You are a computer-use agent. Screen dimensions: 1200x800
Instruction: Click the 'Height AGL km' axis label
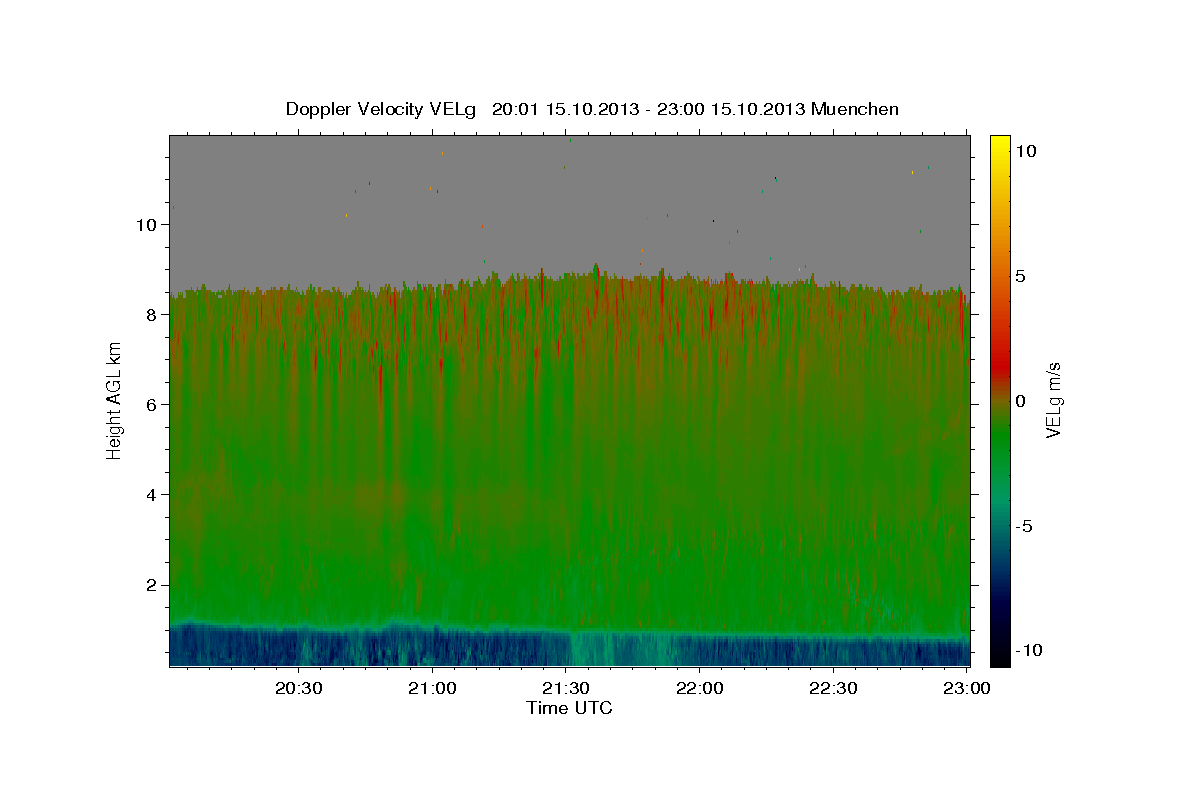[115, 400]
